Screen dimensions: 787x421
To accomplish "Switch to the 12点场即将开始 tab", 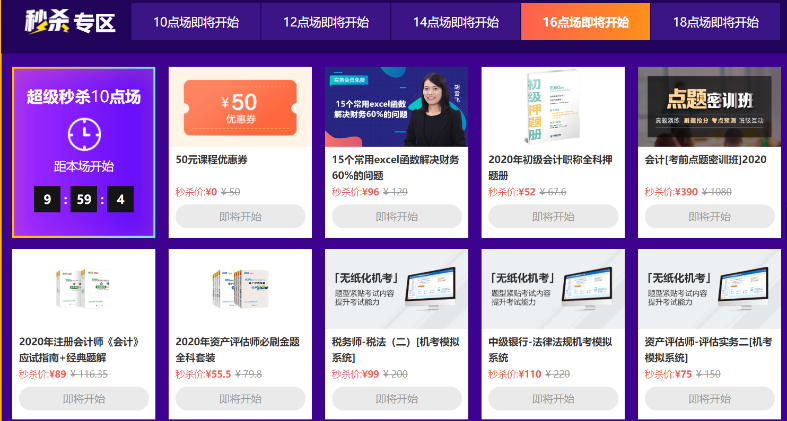I will coord(326,22).
